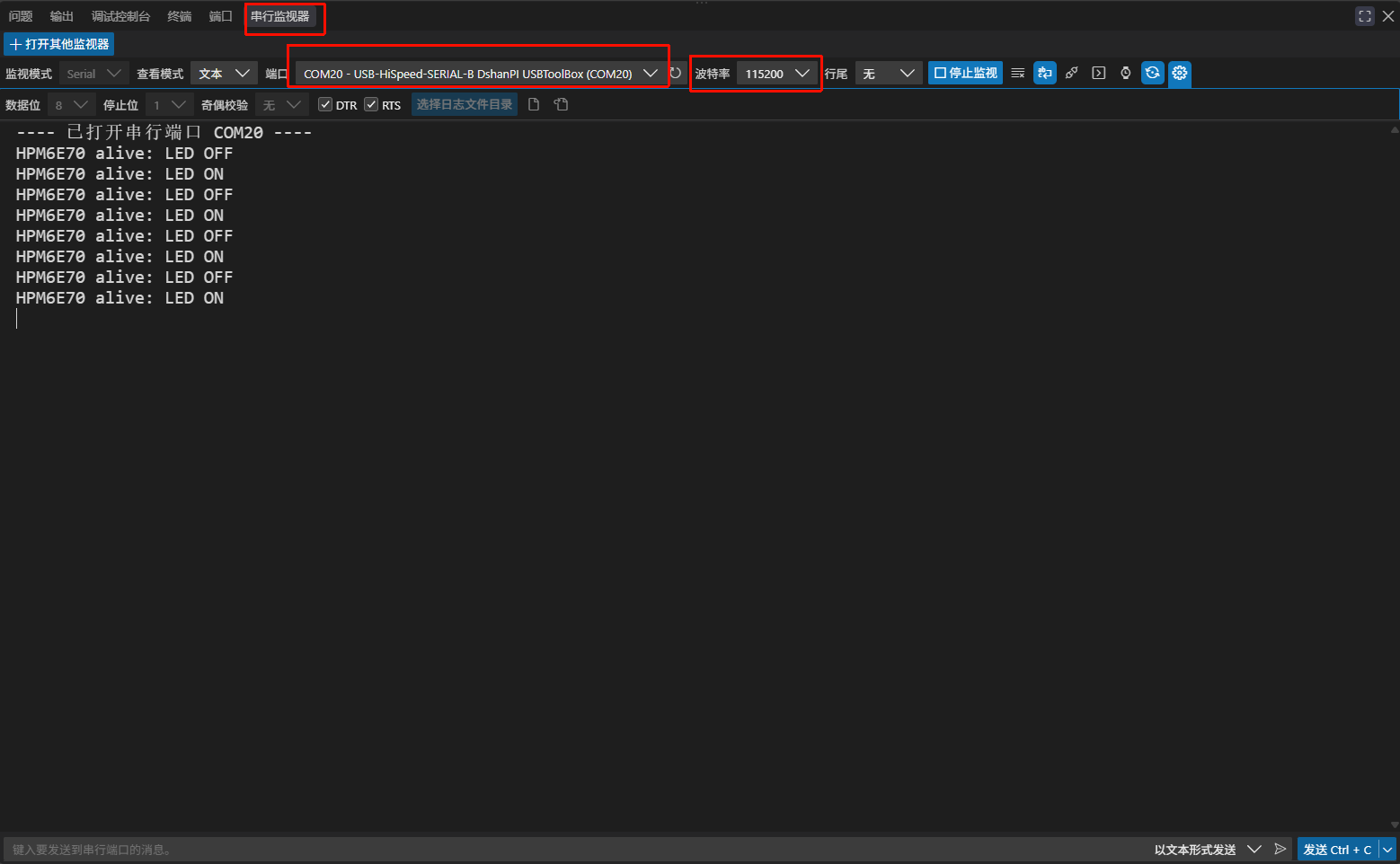Click the 停止监视 button
This screenshot has width=1400, height=864.
click(965, 74)
